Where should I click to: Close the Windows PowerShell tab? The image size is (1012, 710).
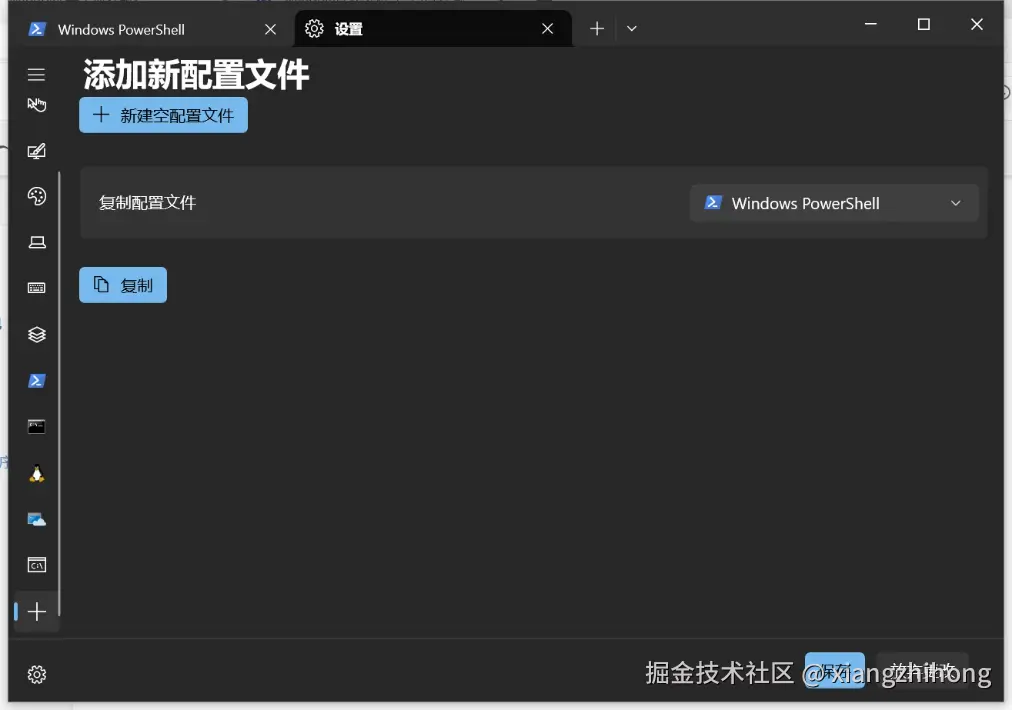(x=270, y=29)
